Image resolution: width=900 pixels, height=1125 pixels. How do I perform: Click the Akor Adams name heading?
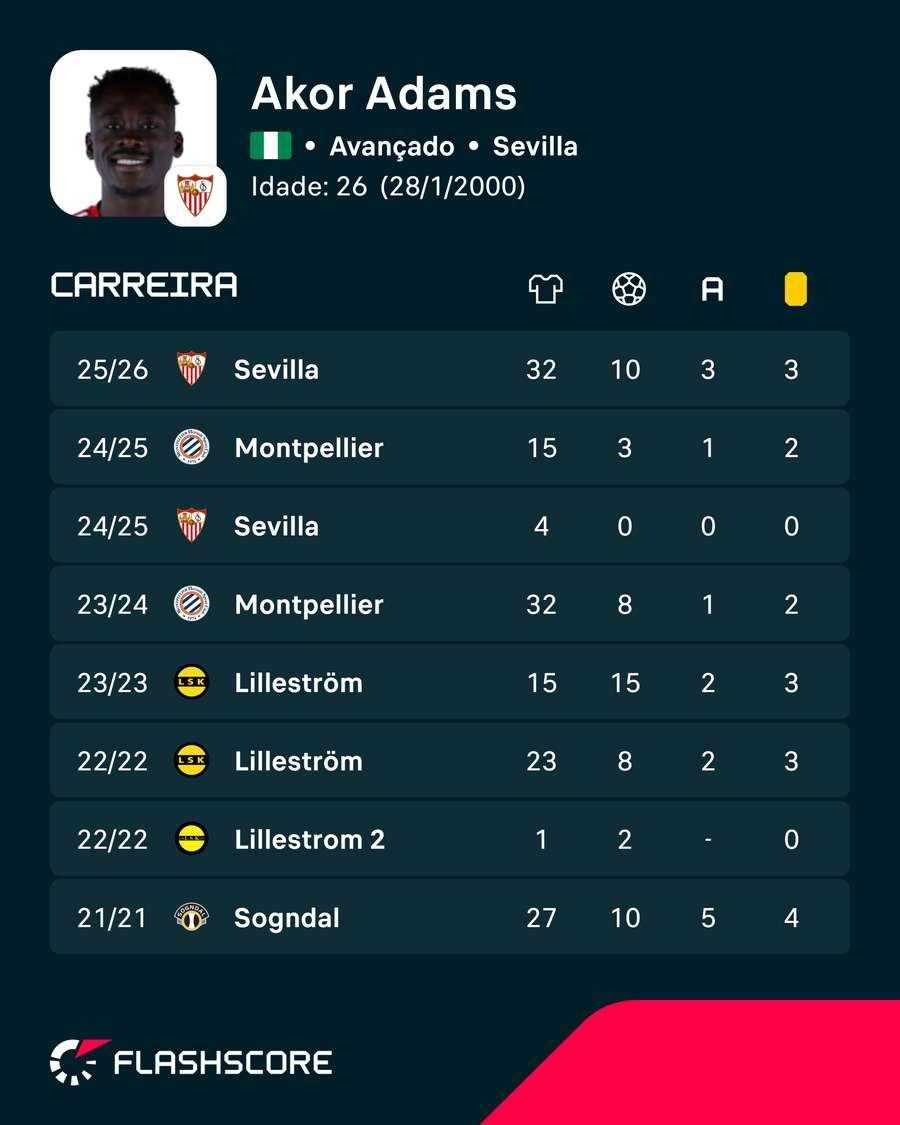click(384, 93)
